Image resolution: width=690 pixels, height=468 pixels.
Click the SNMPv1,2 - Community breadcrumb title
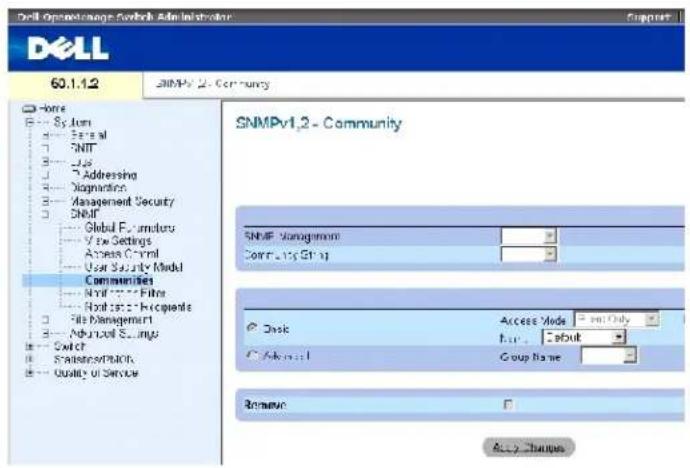point(213,84)
